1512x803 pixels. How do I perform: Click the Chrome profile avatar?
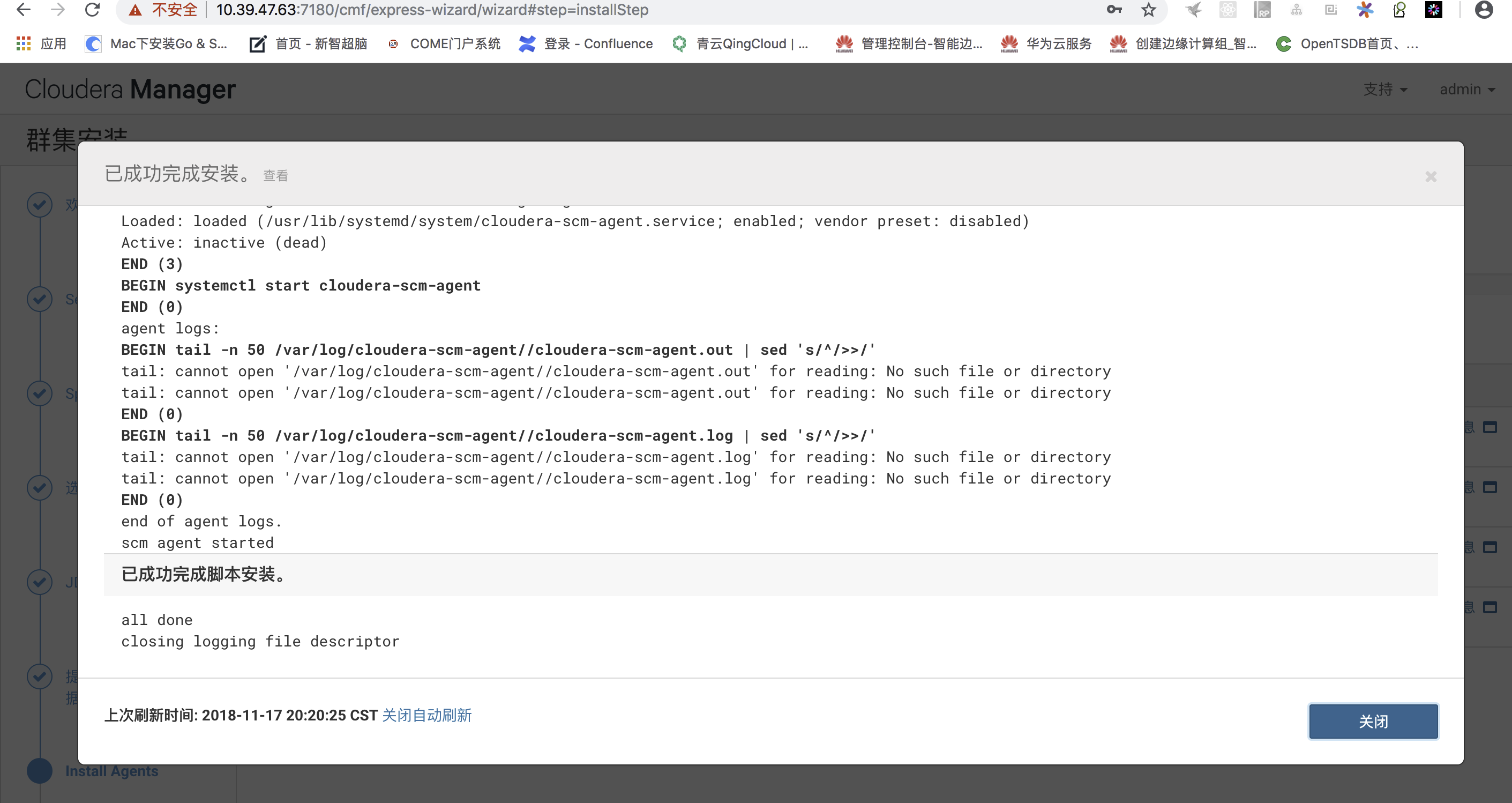[1485, 10]
